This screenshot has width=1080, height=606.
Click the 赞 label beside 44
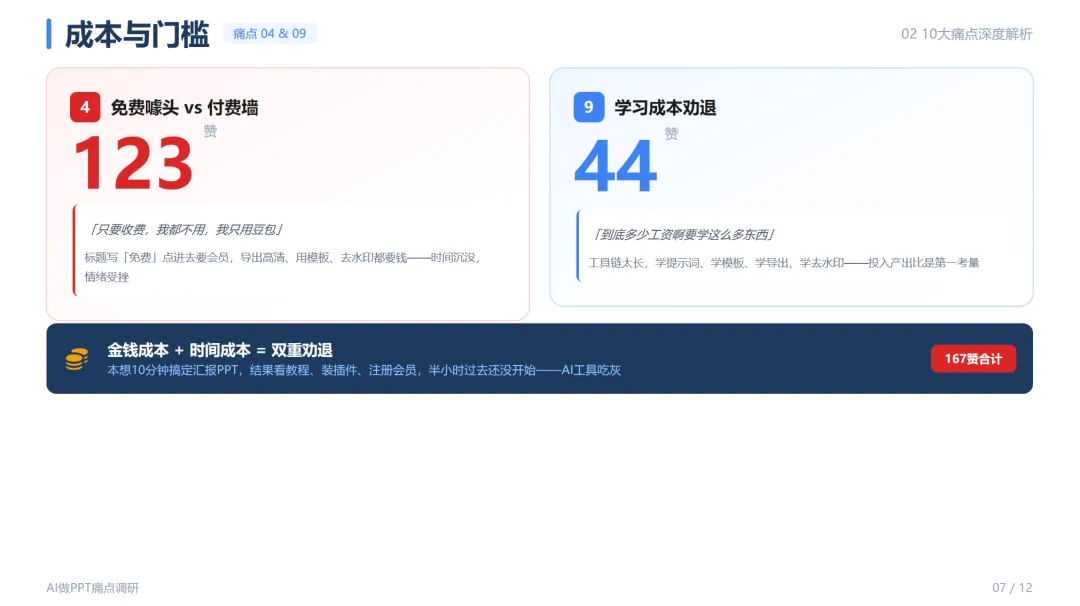tap(672, 134)
